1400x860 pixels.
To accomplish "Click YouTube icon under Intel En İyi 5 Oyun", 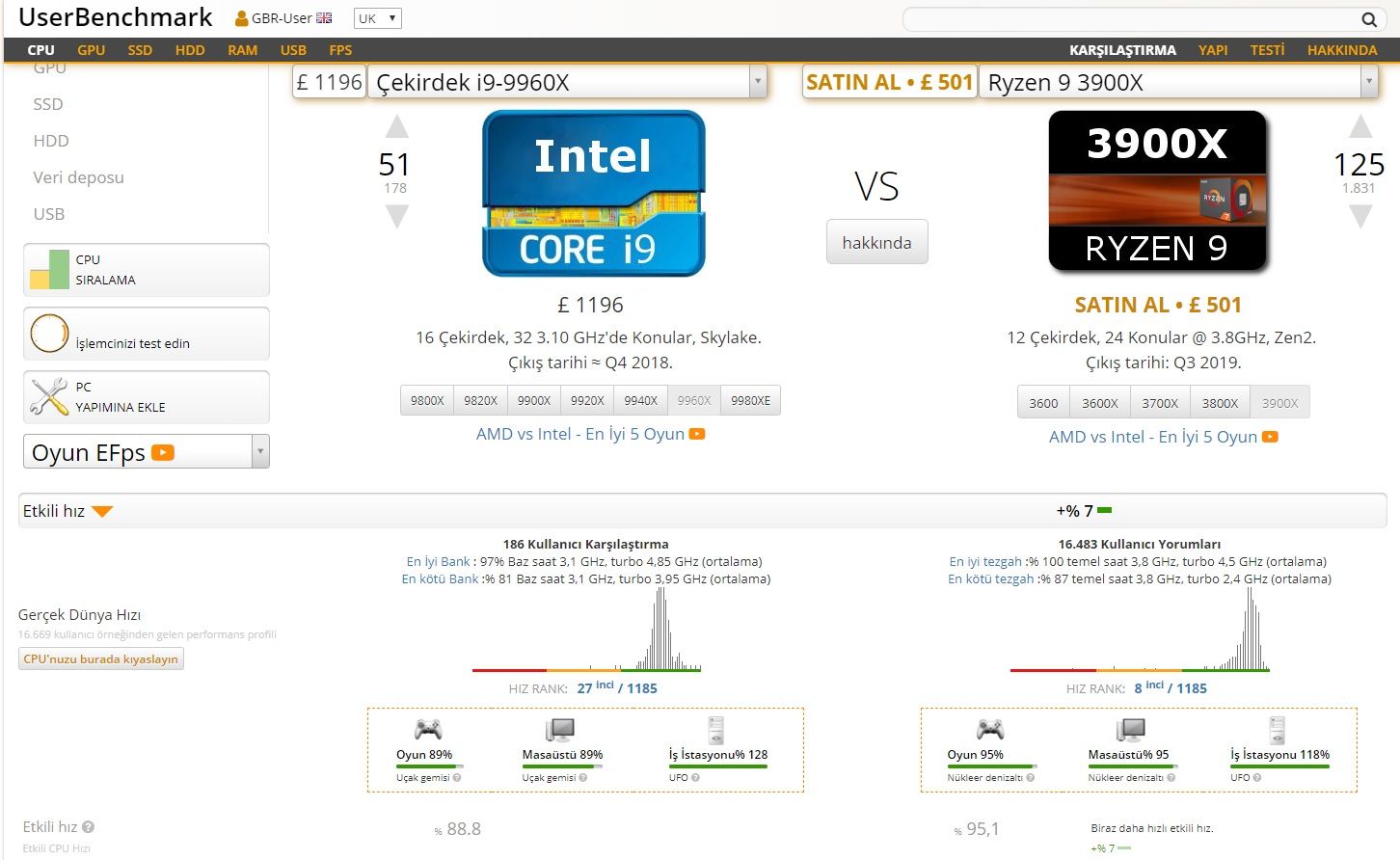I will [697, 434].
